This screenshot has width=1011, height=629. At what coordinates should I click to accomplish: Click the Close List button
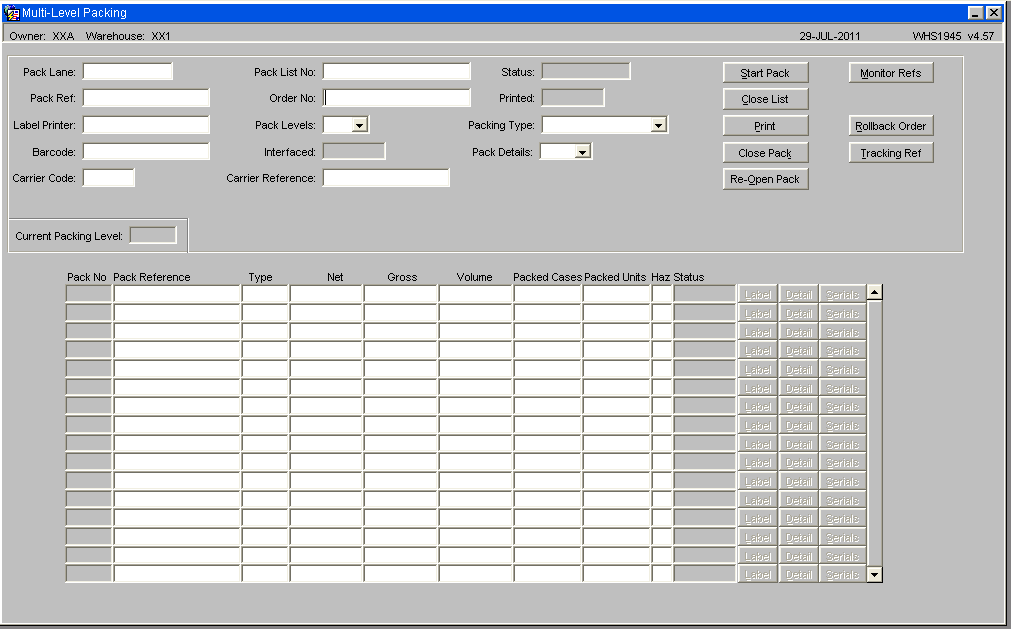coord(765,99)
